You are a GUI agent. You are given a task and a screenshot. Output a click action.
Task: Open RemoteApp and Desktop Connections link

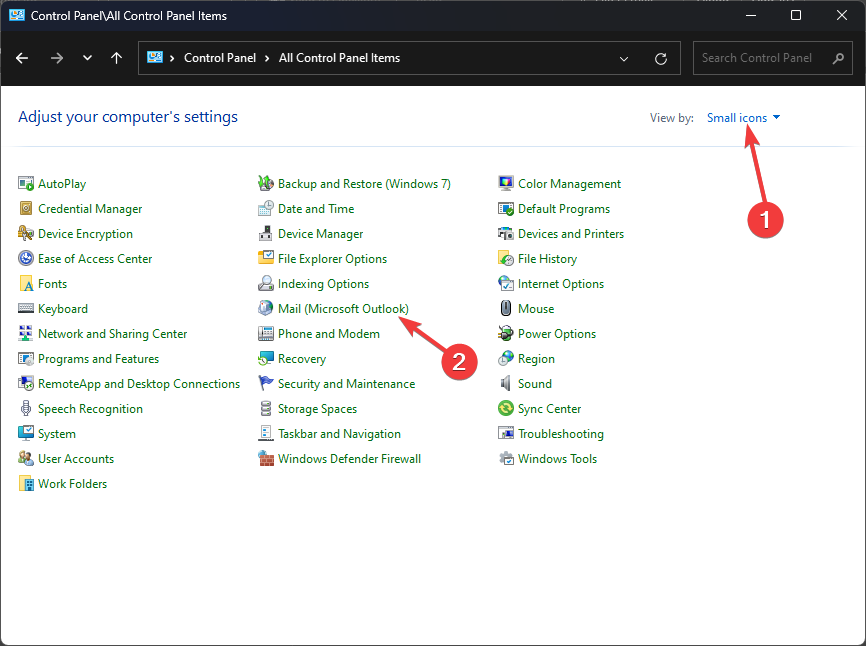(139, 384)
